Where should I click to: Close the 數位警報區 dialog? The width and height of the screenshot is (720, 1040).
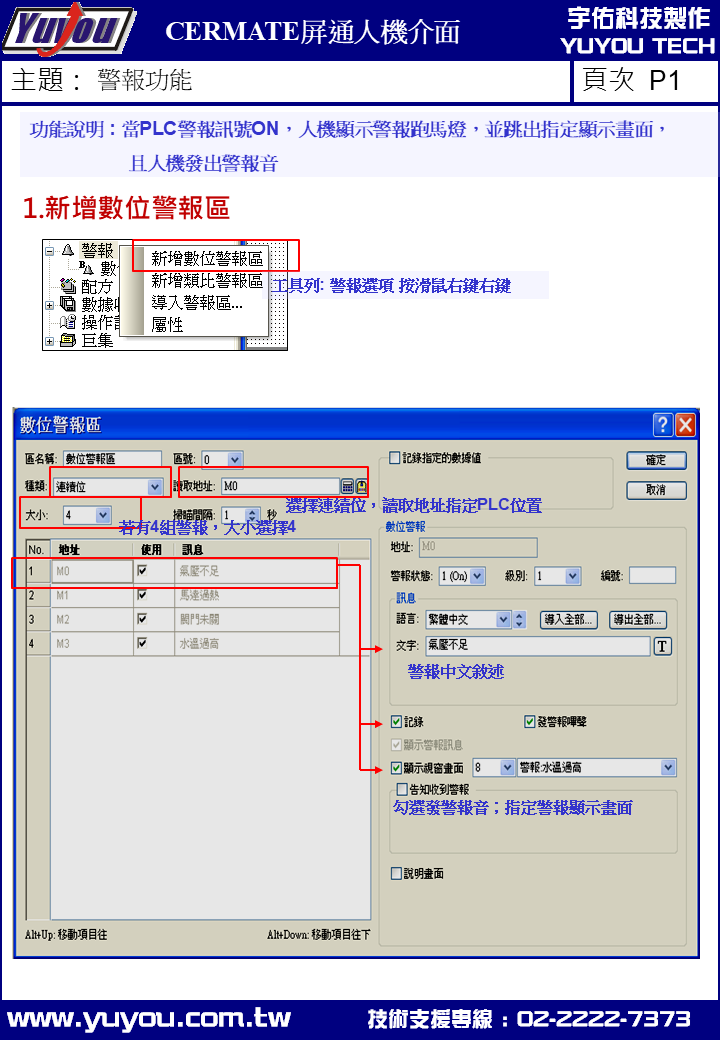(686, 424)
